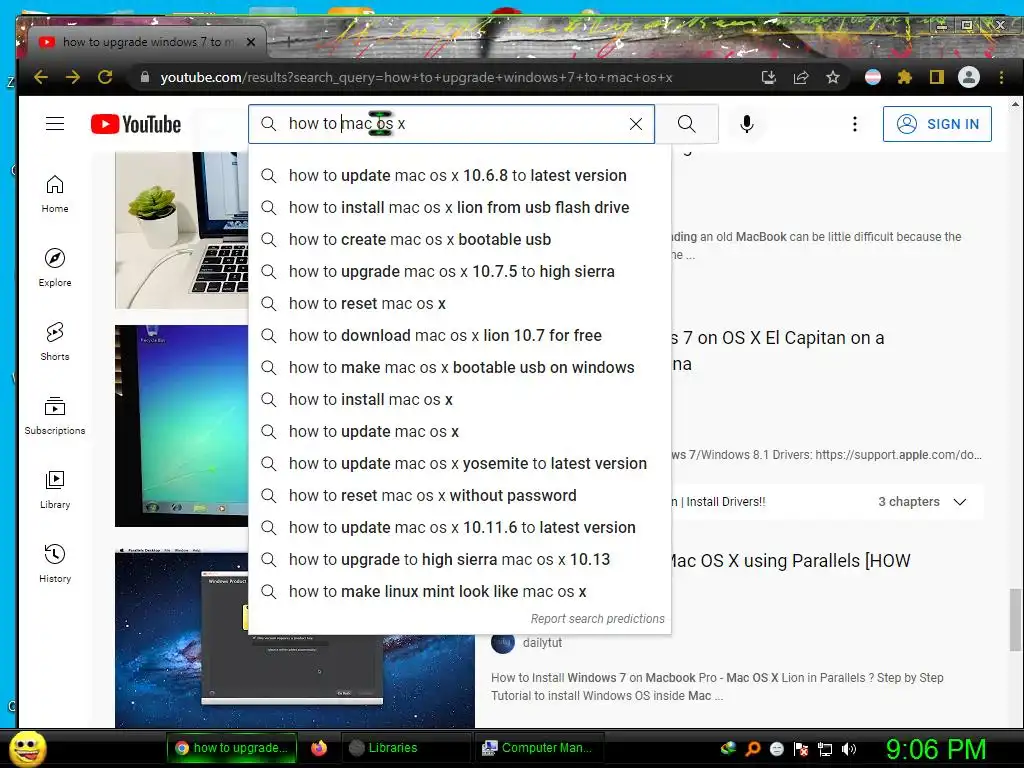This screenshot has width=1024, height=768.
Task: Open the Chrome extensions puzzle icon
Action: (904, 78)
